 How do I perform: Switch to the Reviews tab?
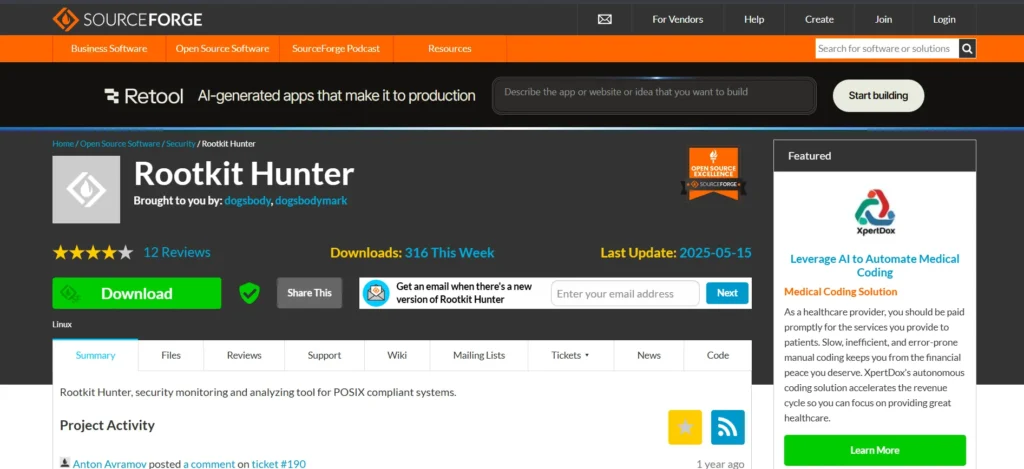(x=244, y=355)
